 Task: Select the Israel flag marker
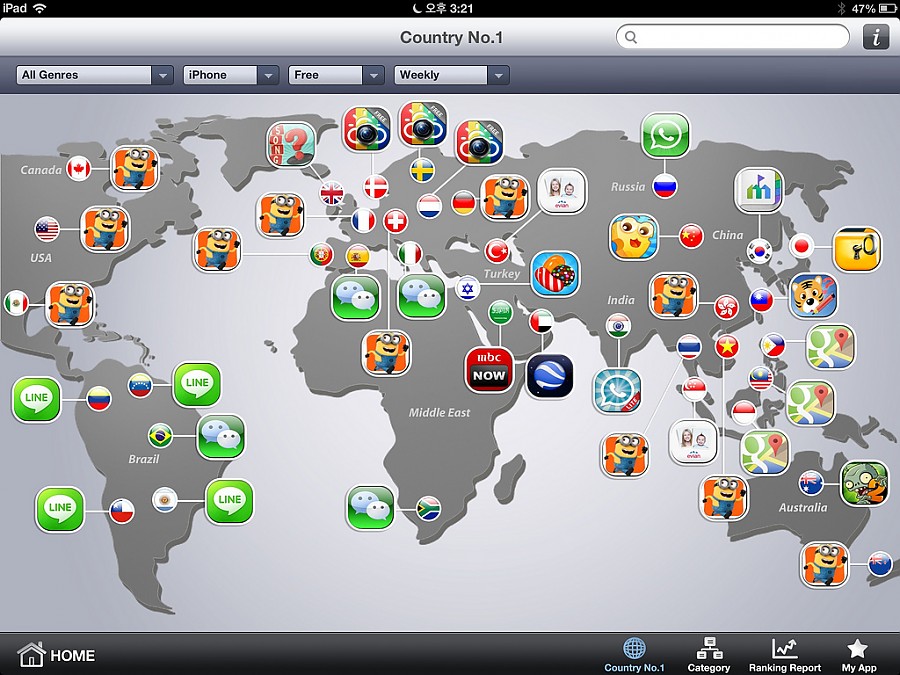[x=468, y=288]
